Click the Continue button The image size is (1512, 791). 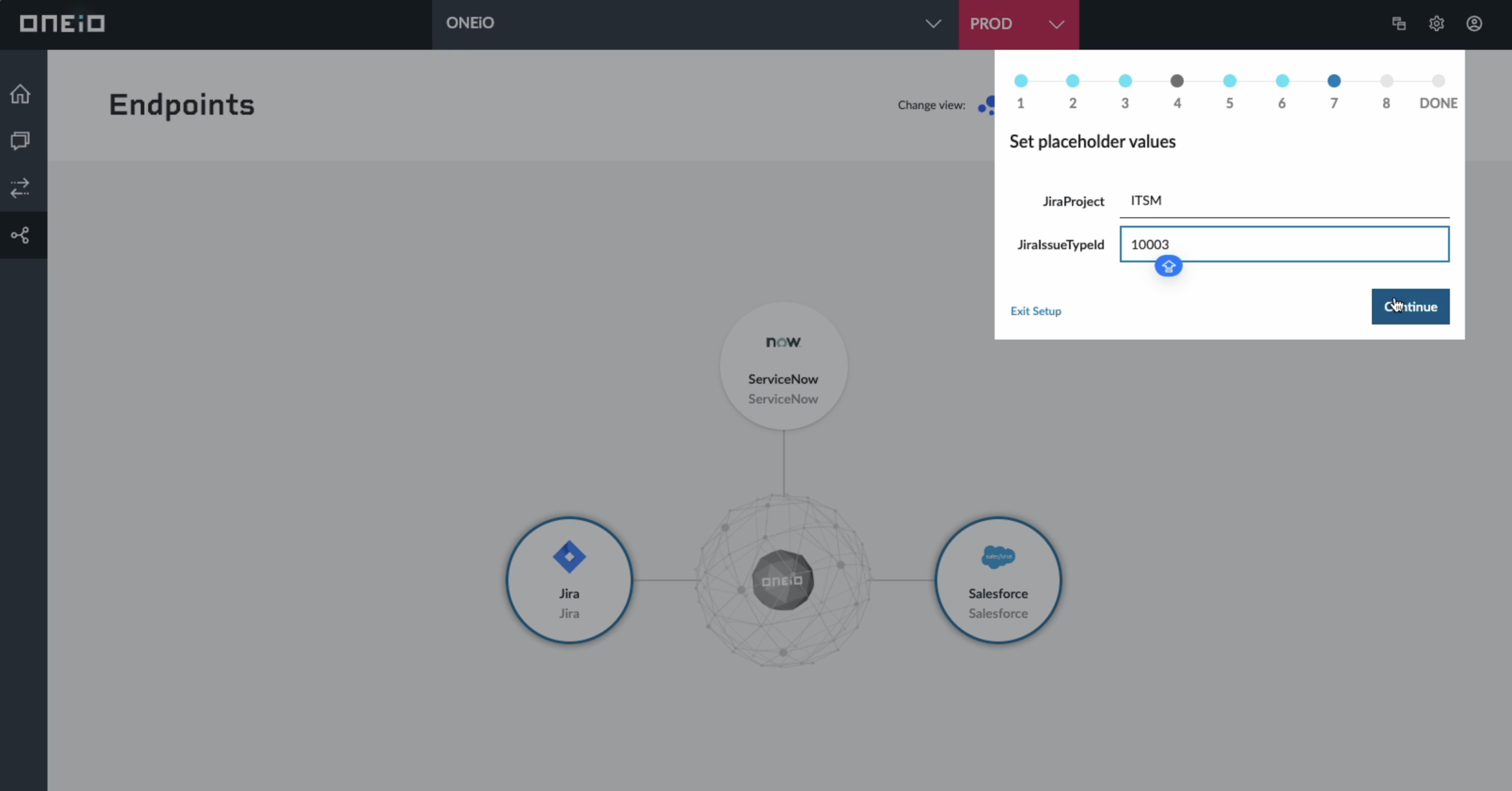[1410, 306]
